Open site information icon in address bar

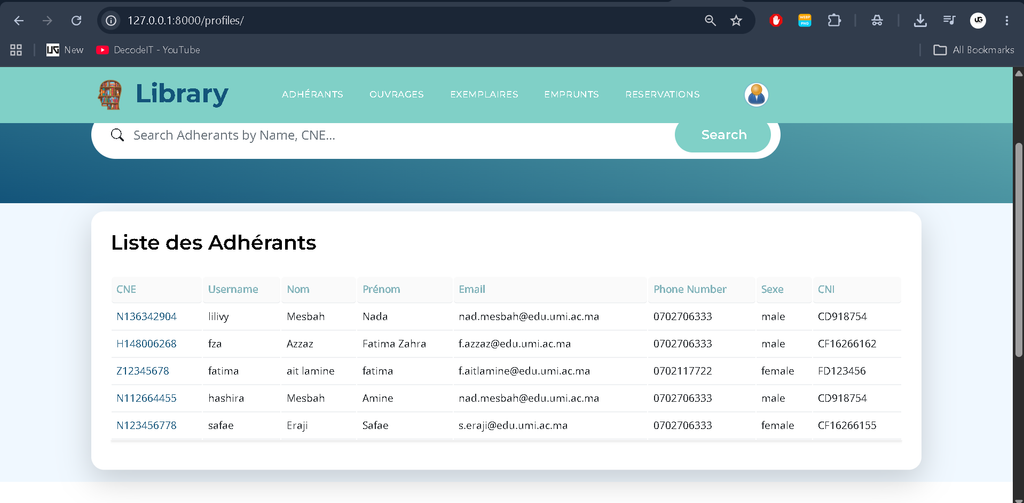[112, 21]
